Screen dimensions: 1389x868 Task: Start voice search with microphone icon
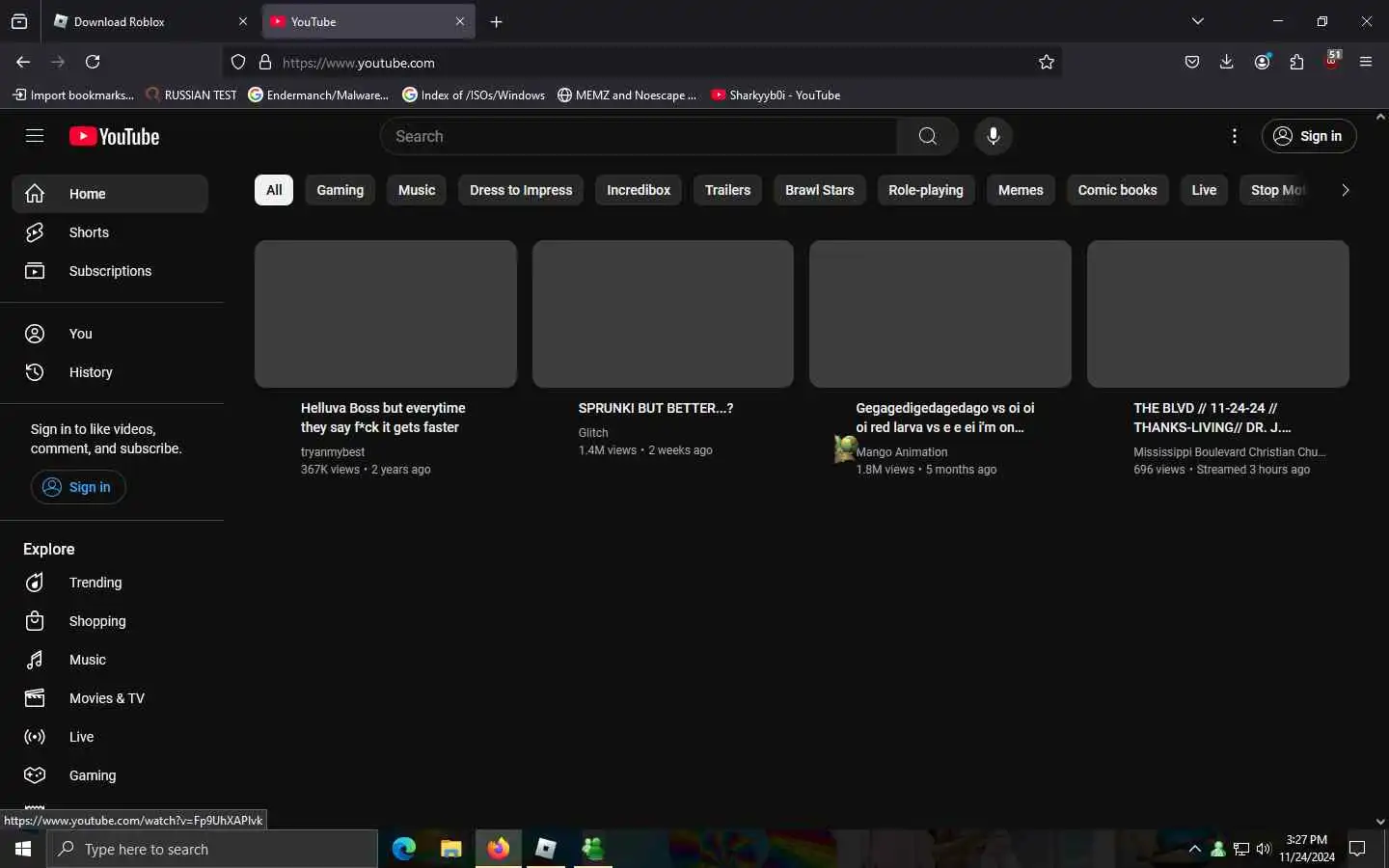point(994,136)
